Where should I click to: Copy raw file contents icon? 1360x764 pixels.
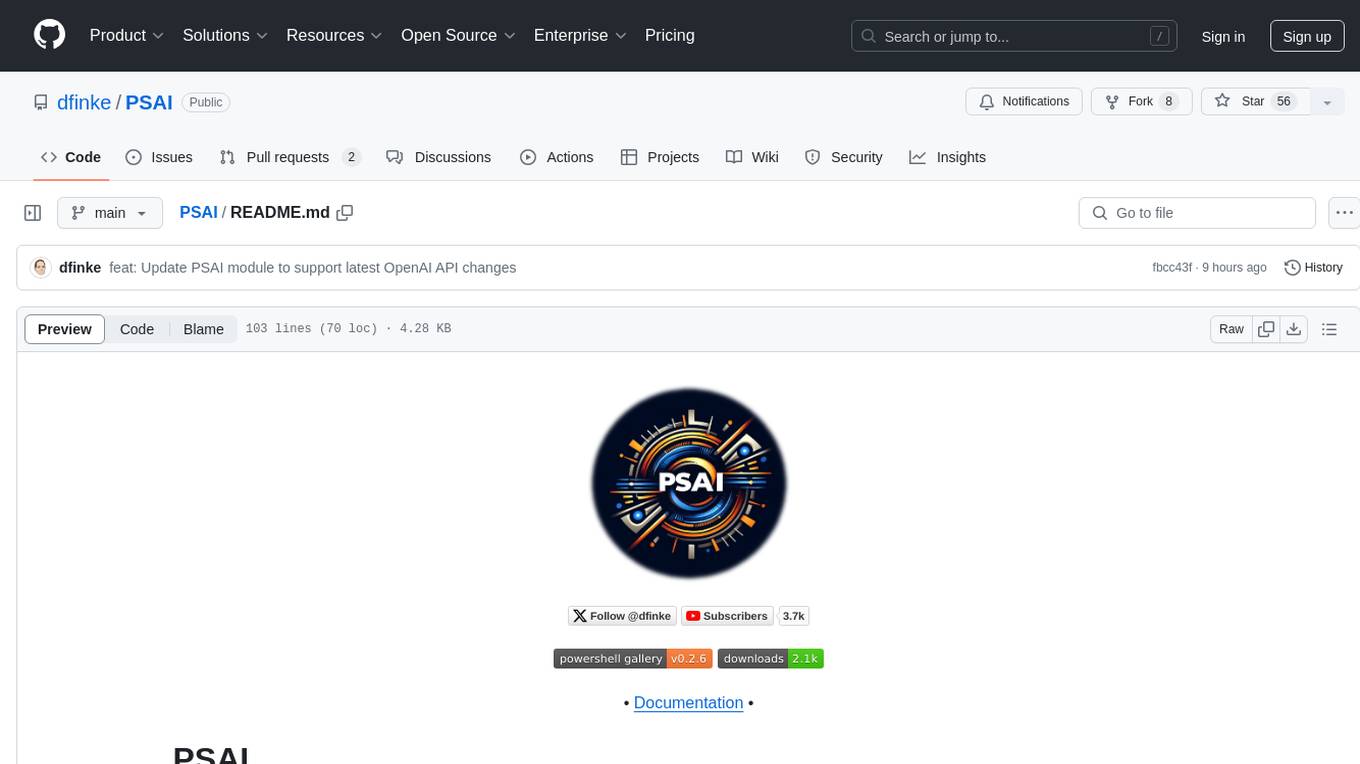click(1266, 329)
